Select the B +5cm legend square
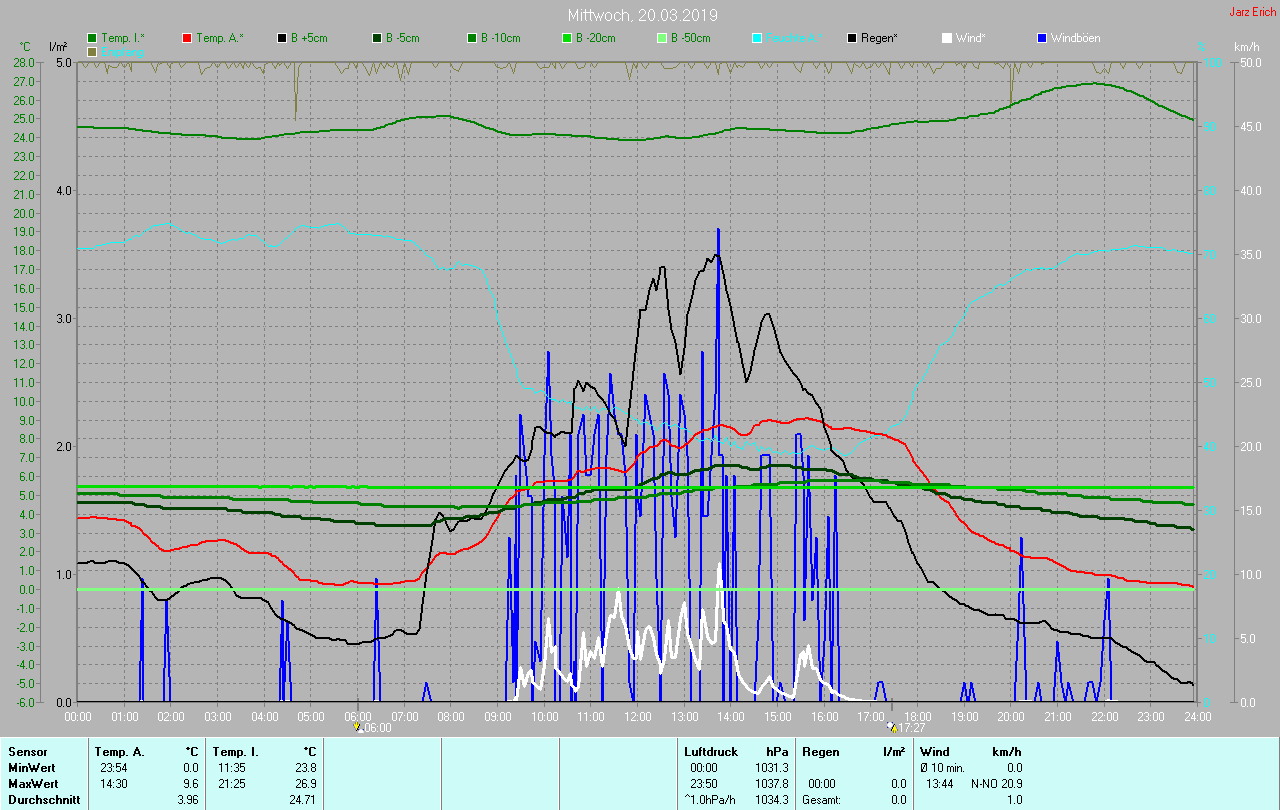This screenshot has height=810, width=1280. click(x=282, y=38)
